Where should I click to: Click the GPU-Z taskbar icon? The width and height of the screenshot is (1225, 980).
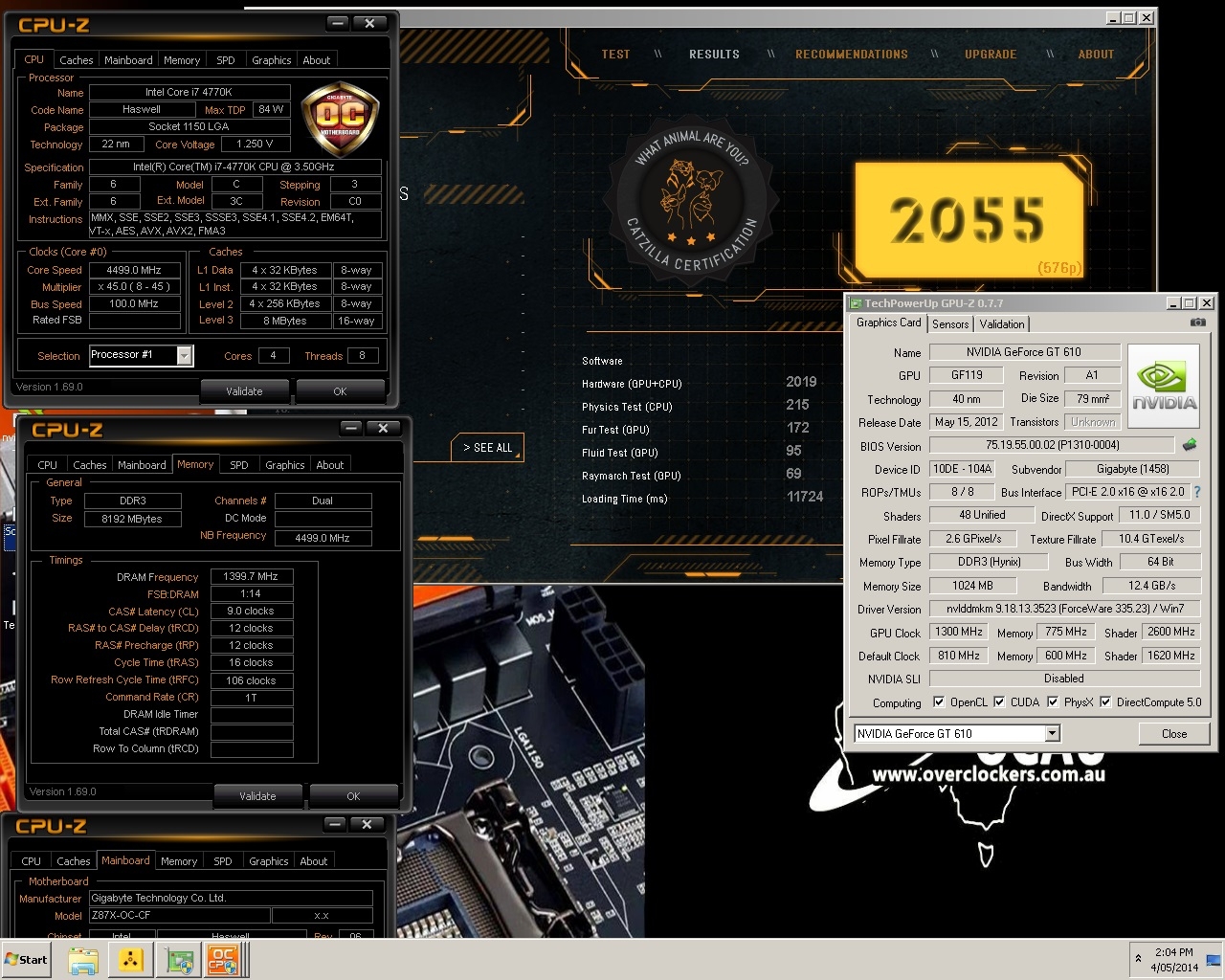(x=179, y=960)
